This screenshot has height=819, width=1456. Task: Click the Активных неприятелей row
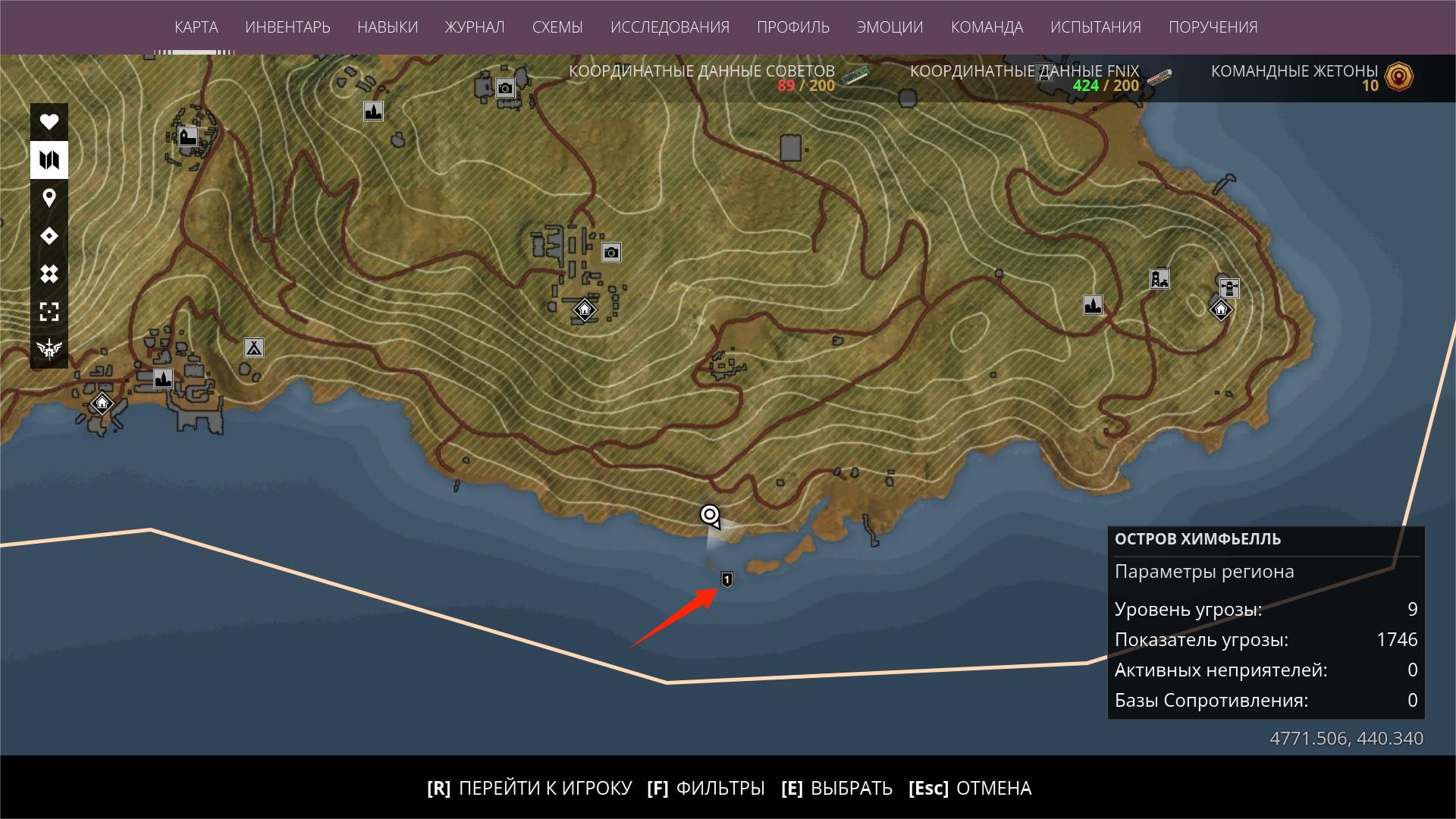[1266, 670]
